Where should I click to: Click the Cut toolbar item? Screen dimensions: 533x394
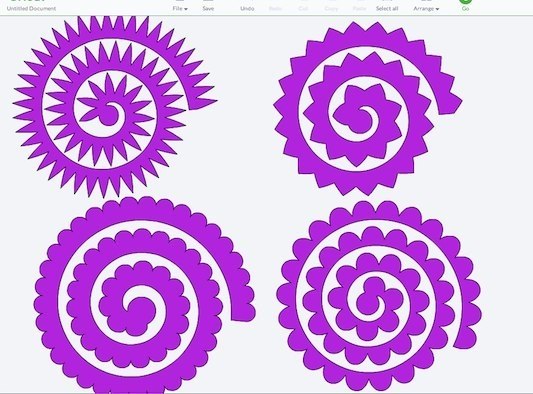point(303,8)
